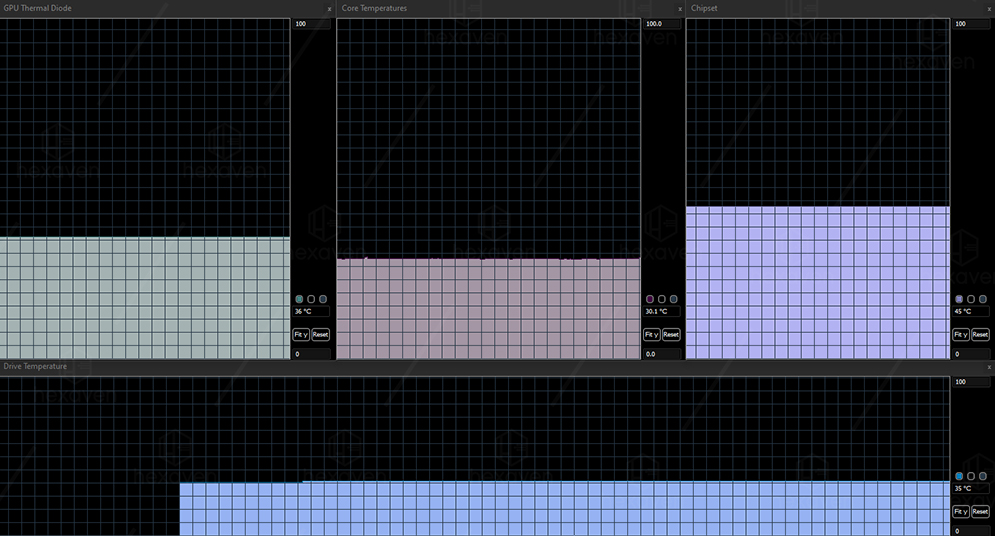Reset the Core Temperatures graph scale
This screenshot has height=536, width=995.
671,335
